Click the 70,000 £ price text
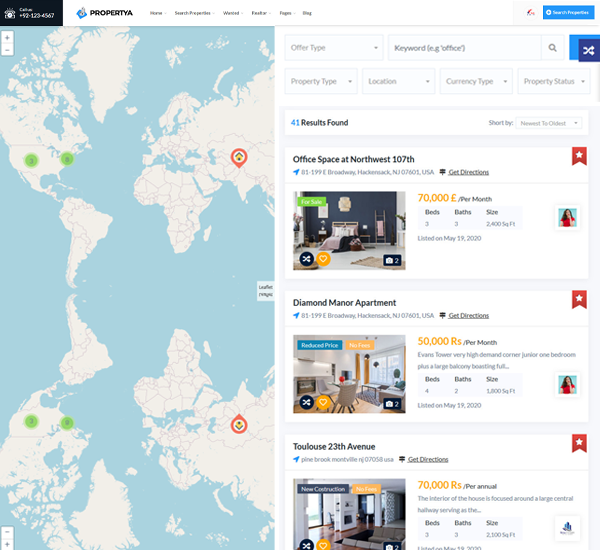Image resolution: width=600 pixels, height=550 pixels. point(437,198)
